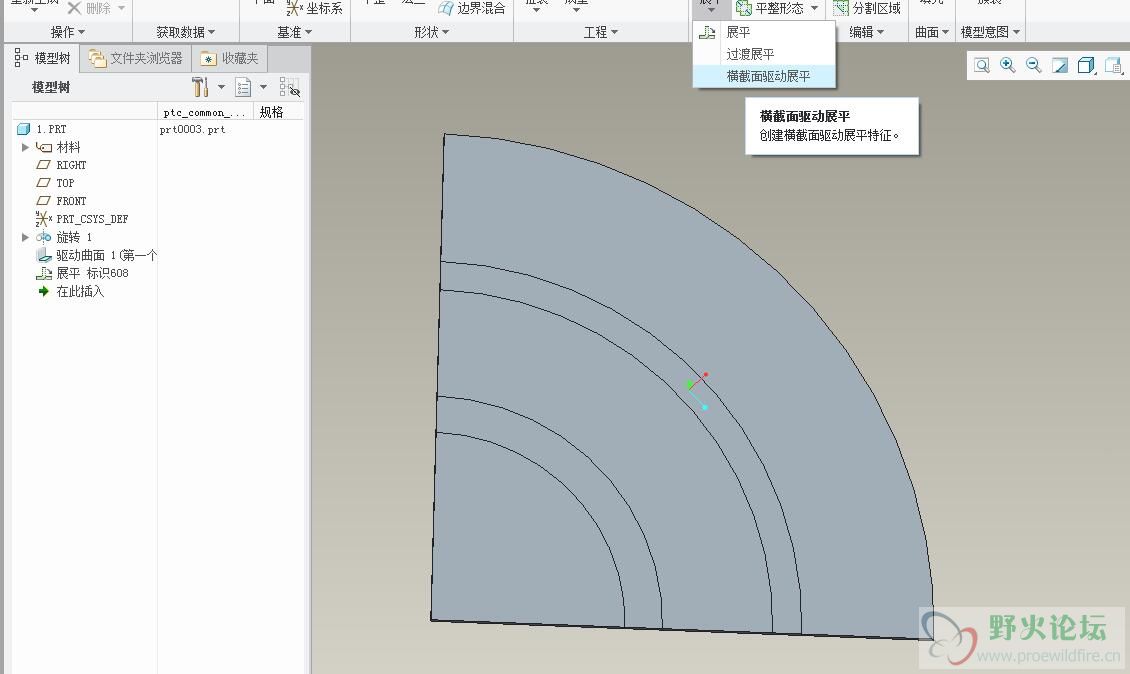Expand the 基准 group dropdown

[x=294, y=32]
